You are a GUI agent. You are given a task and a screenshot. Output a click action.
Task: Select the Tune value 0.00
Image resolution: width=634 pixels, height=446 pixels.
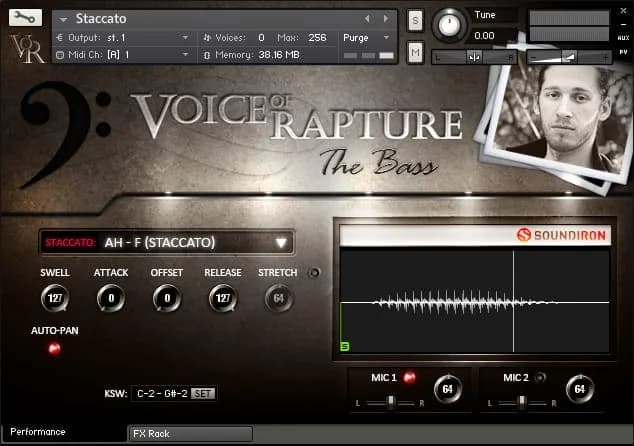point(484,36)
